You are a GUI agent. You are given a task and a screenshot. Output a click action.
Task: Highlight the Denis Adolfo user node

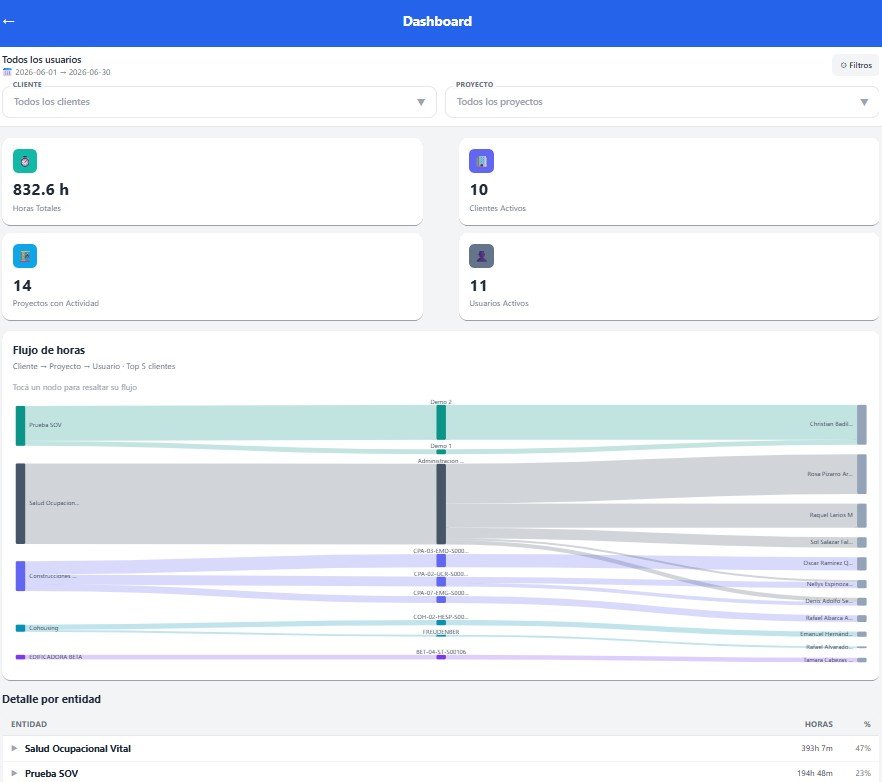(862, 601)
